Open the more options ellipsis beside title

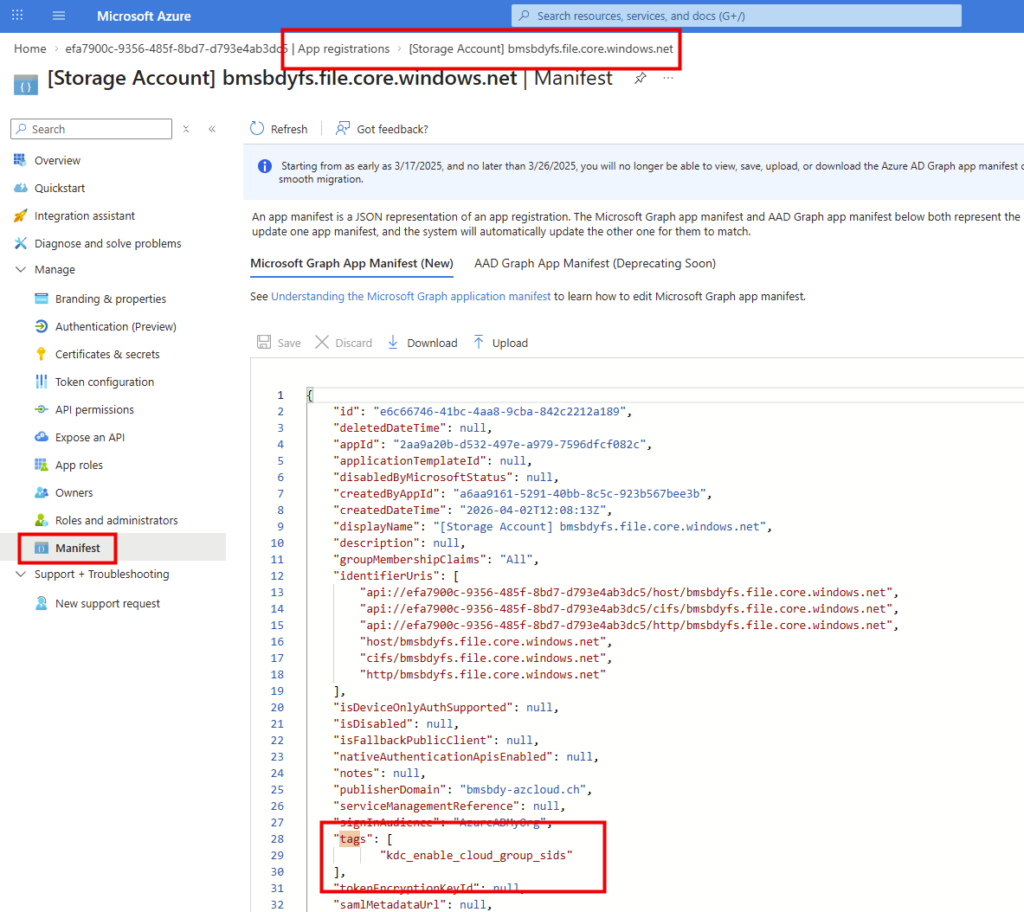668,79
